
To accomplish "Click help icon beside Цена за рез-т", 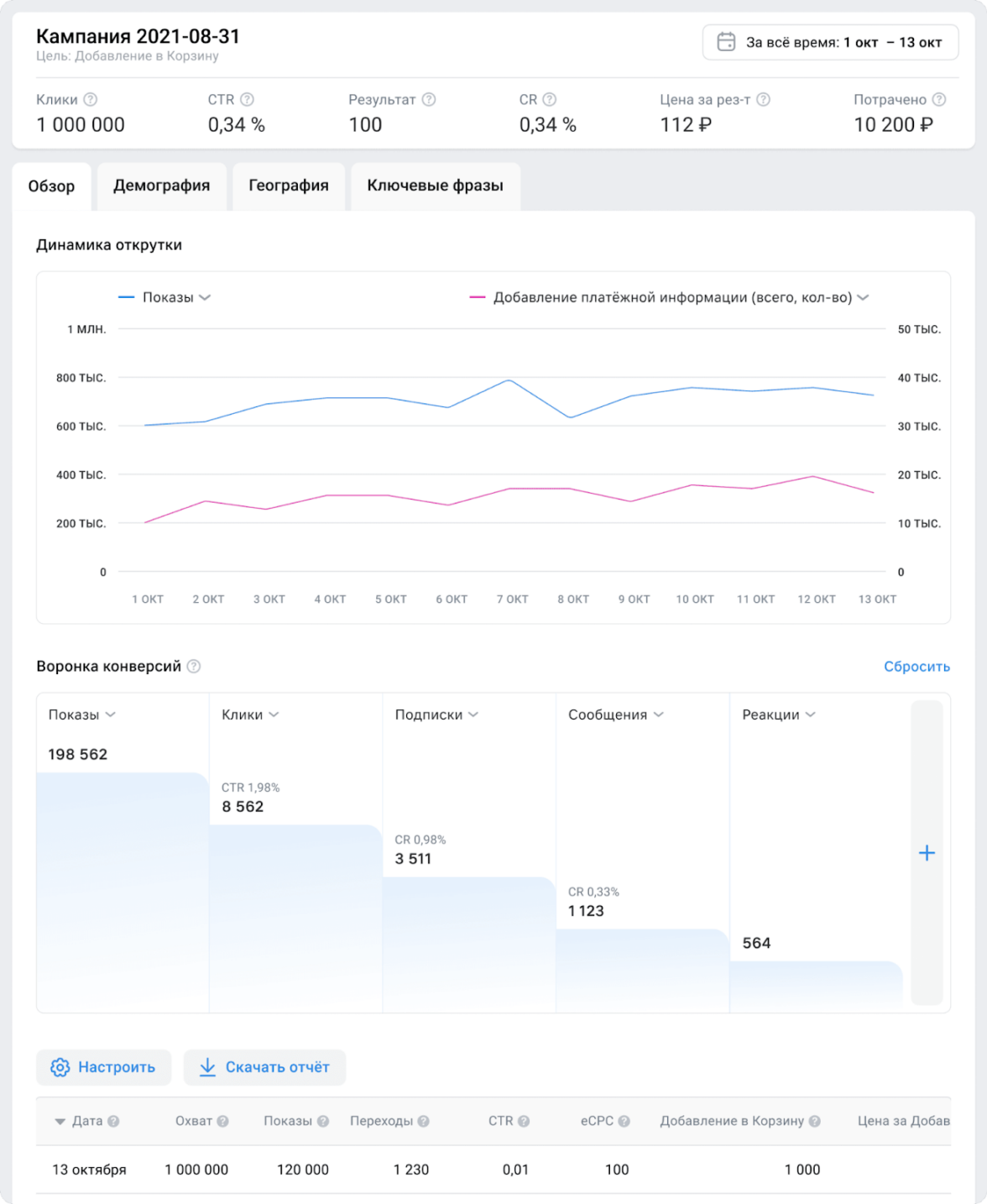I will tap(763, 99).
